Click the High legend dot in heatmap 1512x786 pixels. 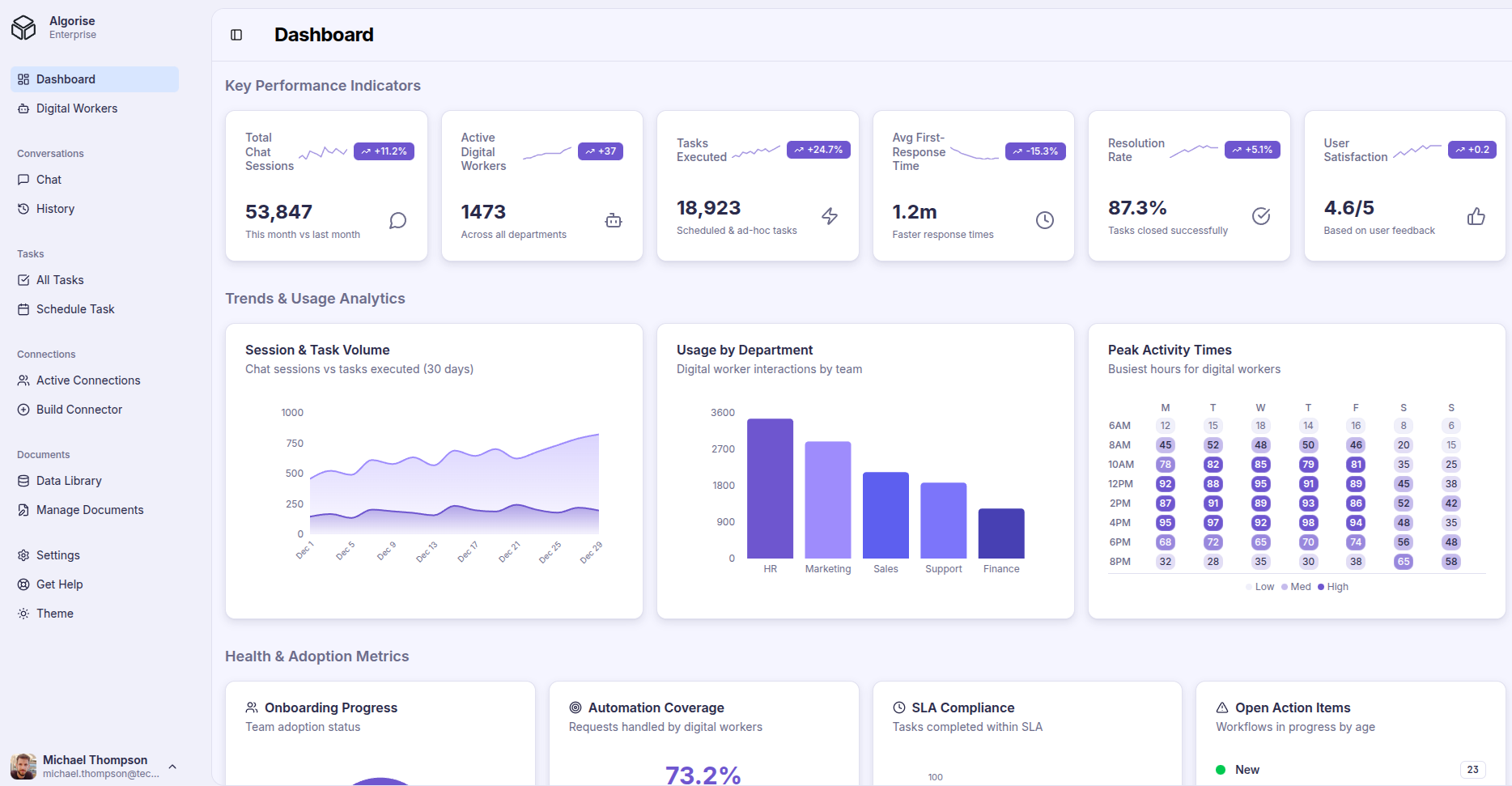[1321, 587]
